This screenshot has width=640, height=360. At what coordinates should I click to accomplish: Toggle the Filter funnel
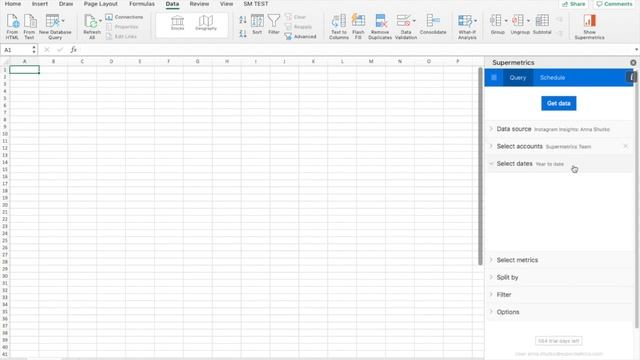tap(274, 24)
